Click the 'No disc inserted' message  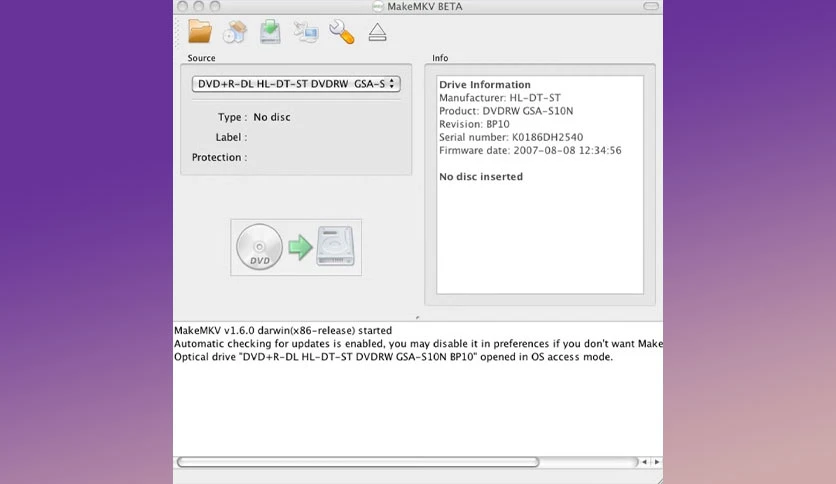[x=481, y=176]
